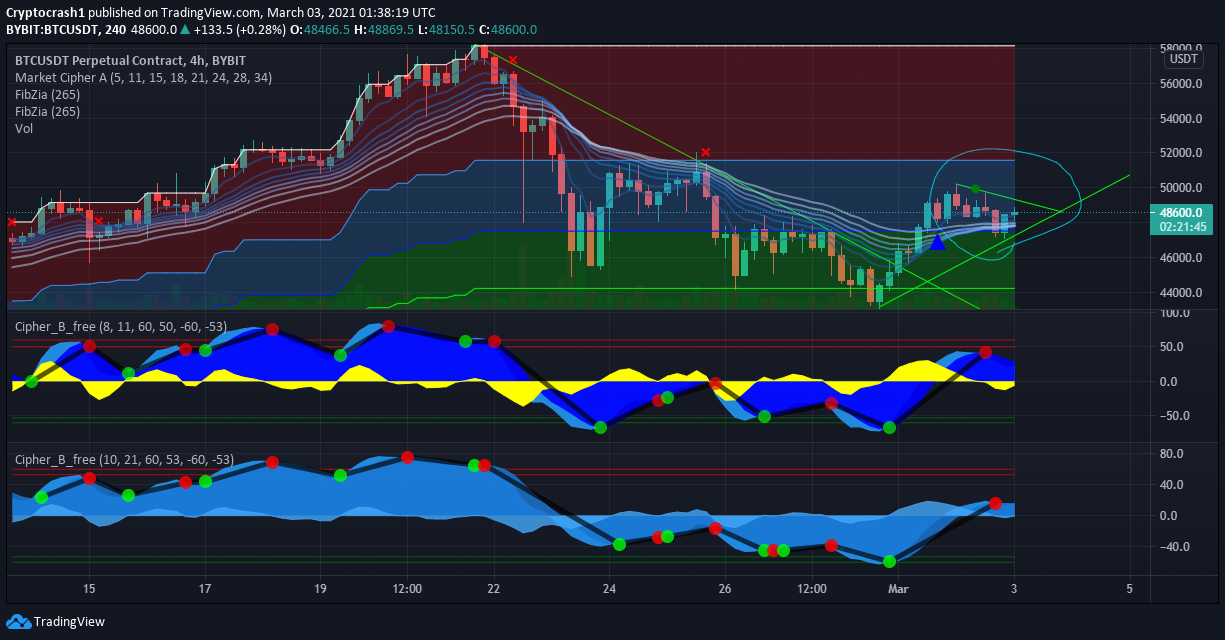Click the red X marker near 52000 level
This screenshot has height=640, width=1225.
(705, 152)
